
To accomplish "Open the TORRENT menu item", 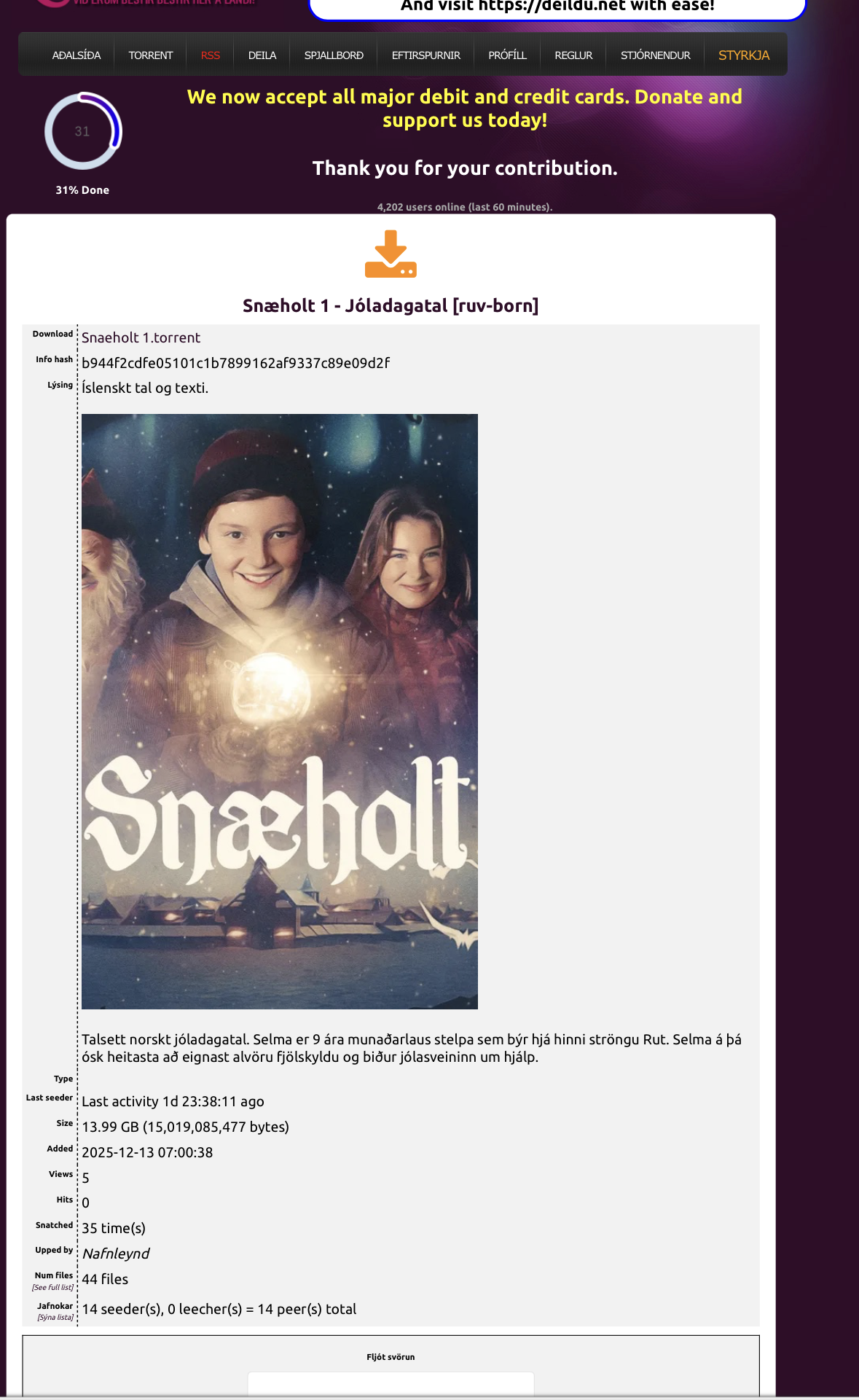I will coord(151,55).
